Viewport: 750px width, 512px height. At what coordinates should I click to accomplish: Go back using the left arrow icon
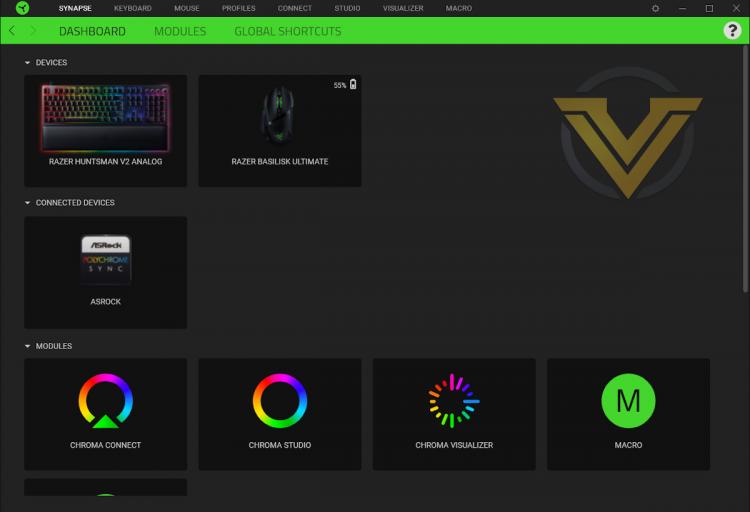[x=12, y=31]
